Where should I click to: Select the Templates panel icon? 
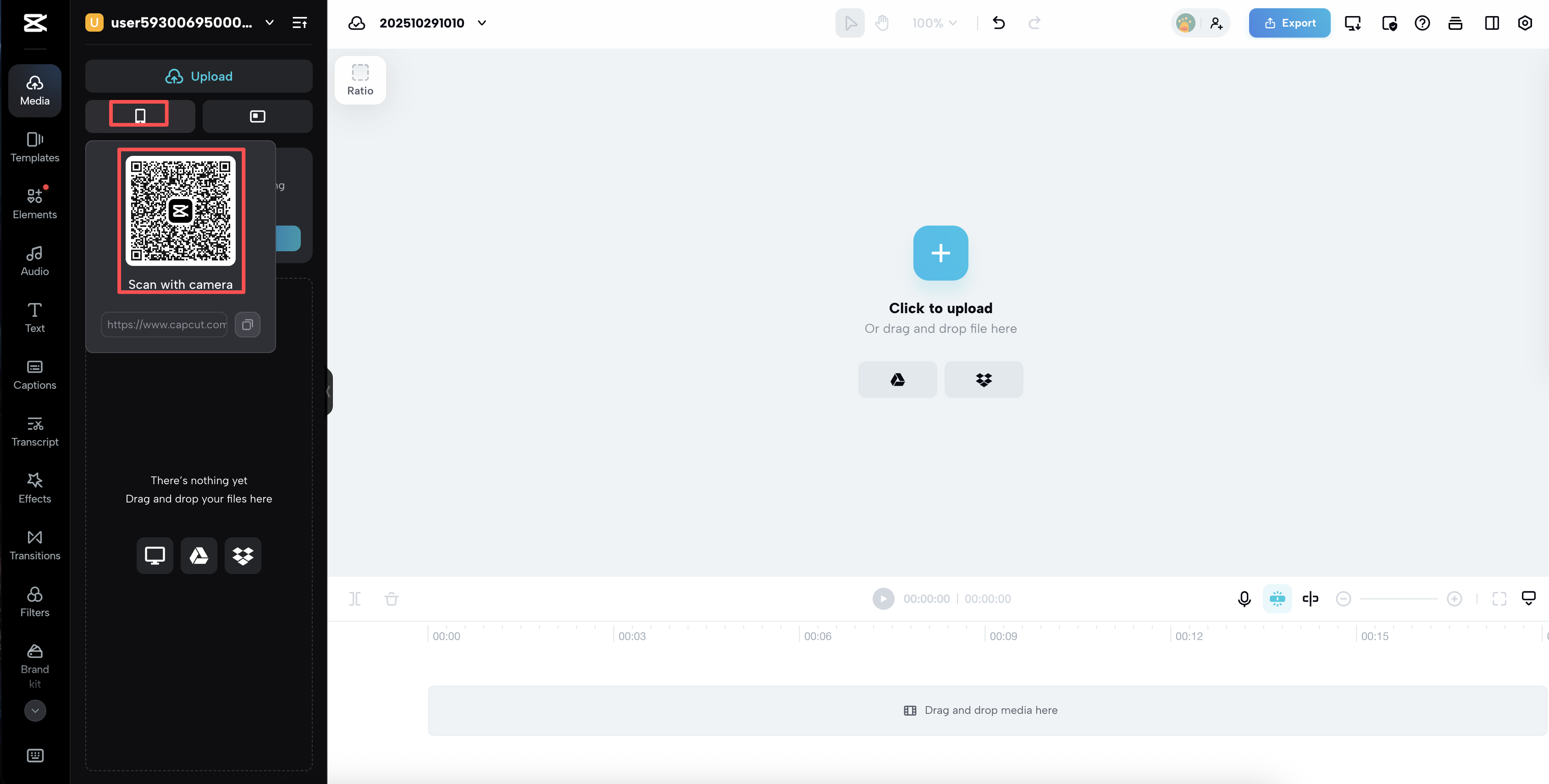pyautogui.click(x=34, y=147)
